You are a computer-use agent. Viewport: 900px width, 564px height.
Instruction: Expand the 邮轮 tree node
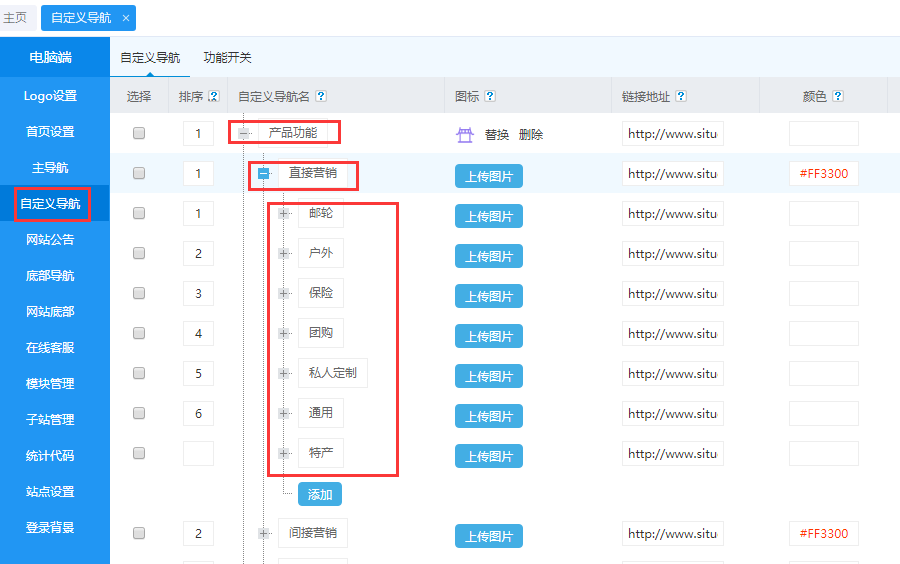284,213
